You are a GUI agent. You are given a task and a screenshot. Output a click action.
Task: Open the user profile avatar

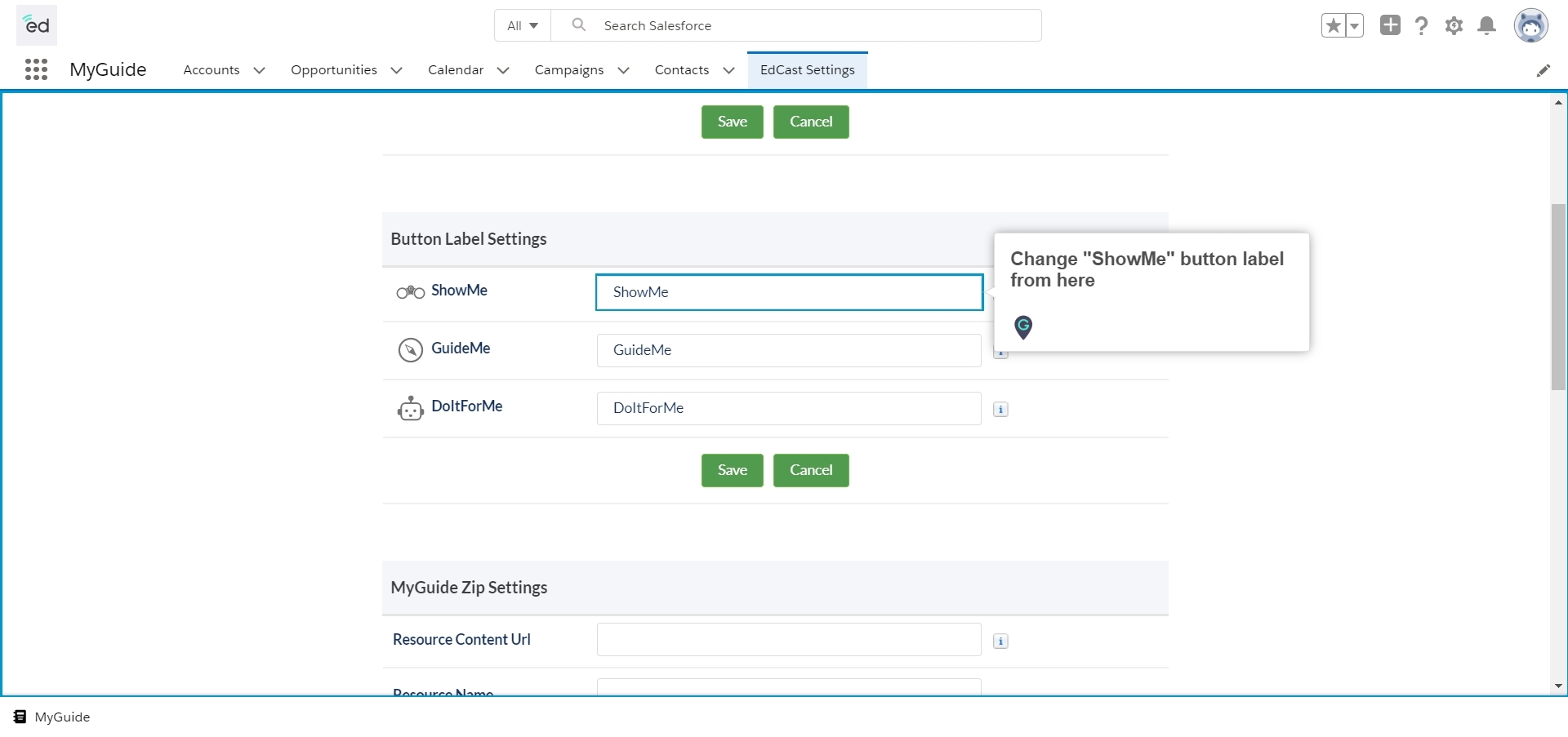[1530, 25]
